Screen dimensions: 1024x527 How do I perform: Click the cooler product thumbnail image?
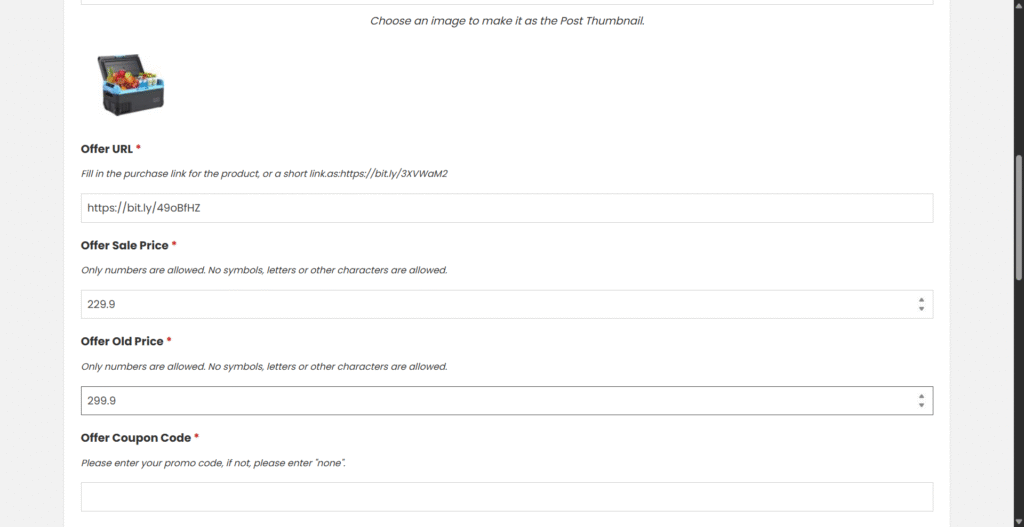pyautogui.click(x=132, y=84)
